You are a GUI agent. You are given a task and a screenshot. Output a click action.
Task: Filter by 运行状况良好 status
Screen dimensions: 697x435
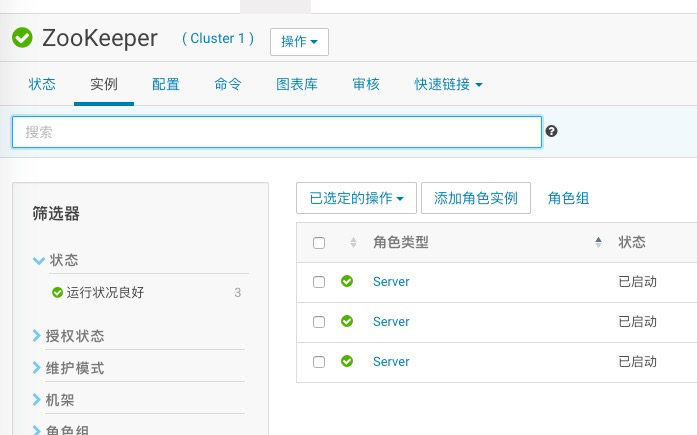pos(105,292)
